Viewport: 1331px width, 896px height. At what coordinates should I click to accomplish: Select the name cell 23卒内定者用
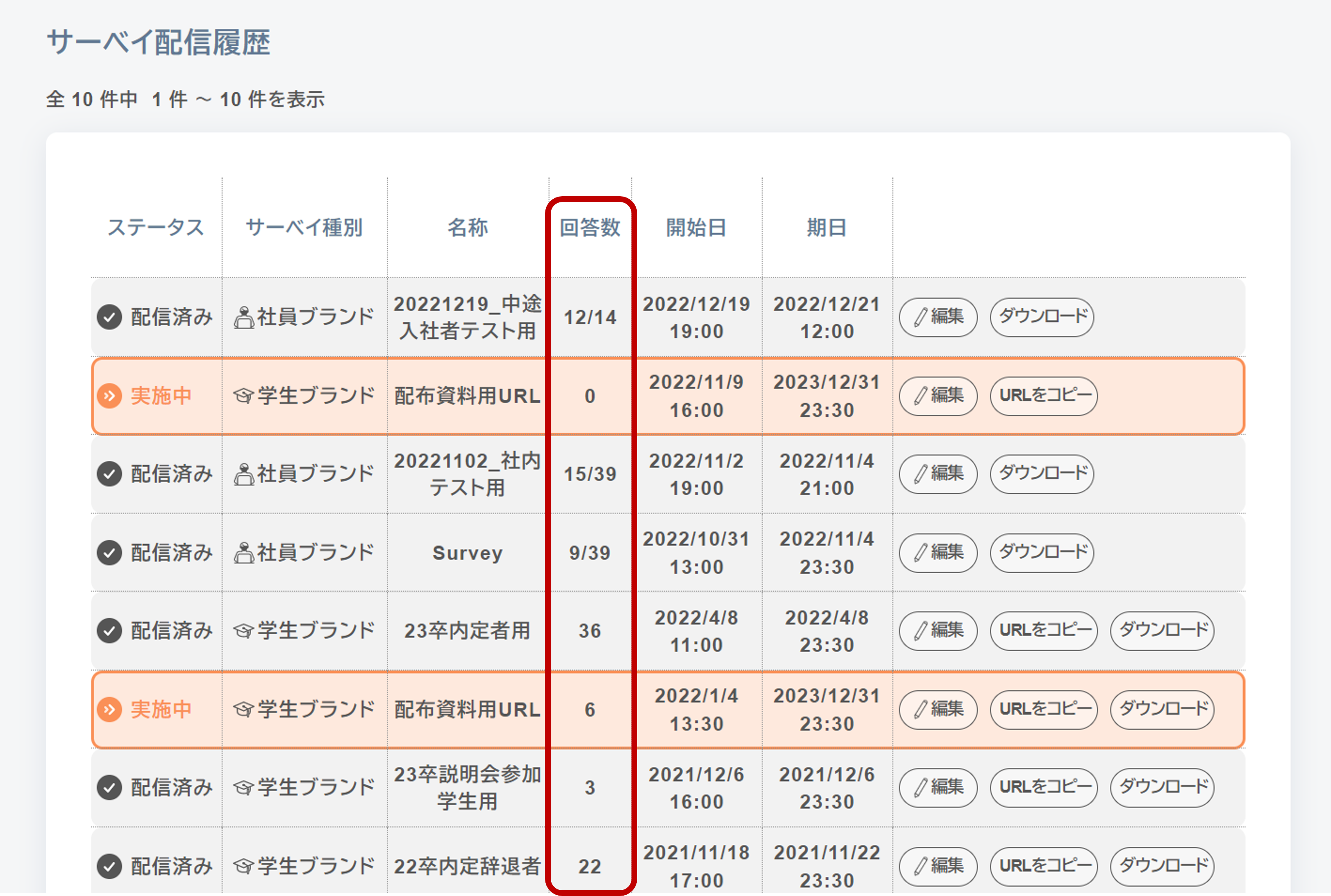click(x=468, y=631)
